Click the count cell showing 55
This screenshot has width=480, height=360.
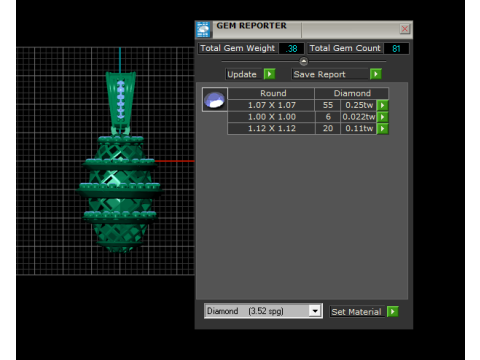pyautogui.click(x=328, y=105)
